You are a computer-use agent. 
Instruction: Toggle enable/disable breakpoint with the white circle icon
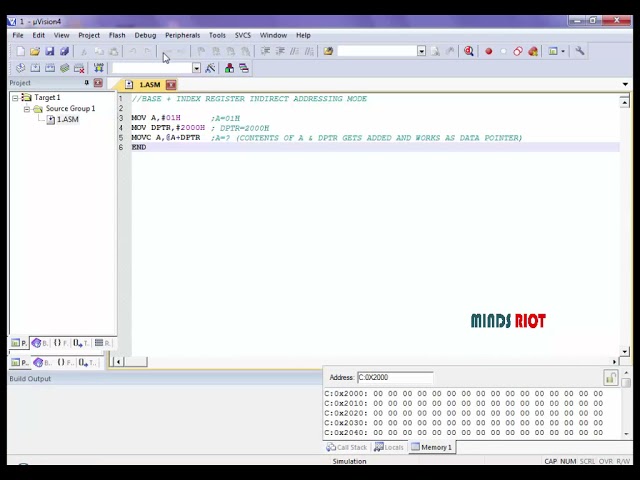click(503, 51)
